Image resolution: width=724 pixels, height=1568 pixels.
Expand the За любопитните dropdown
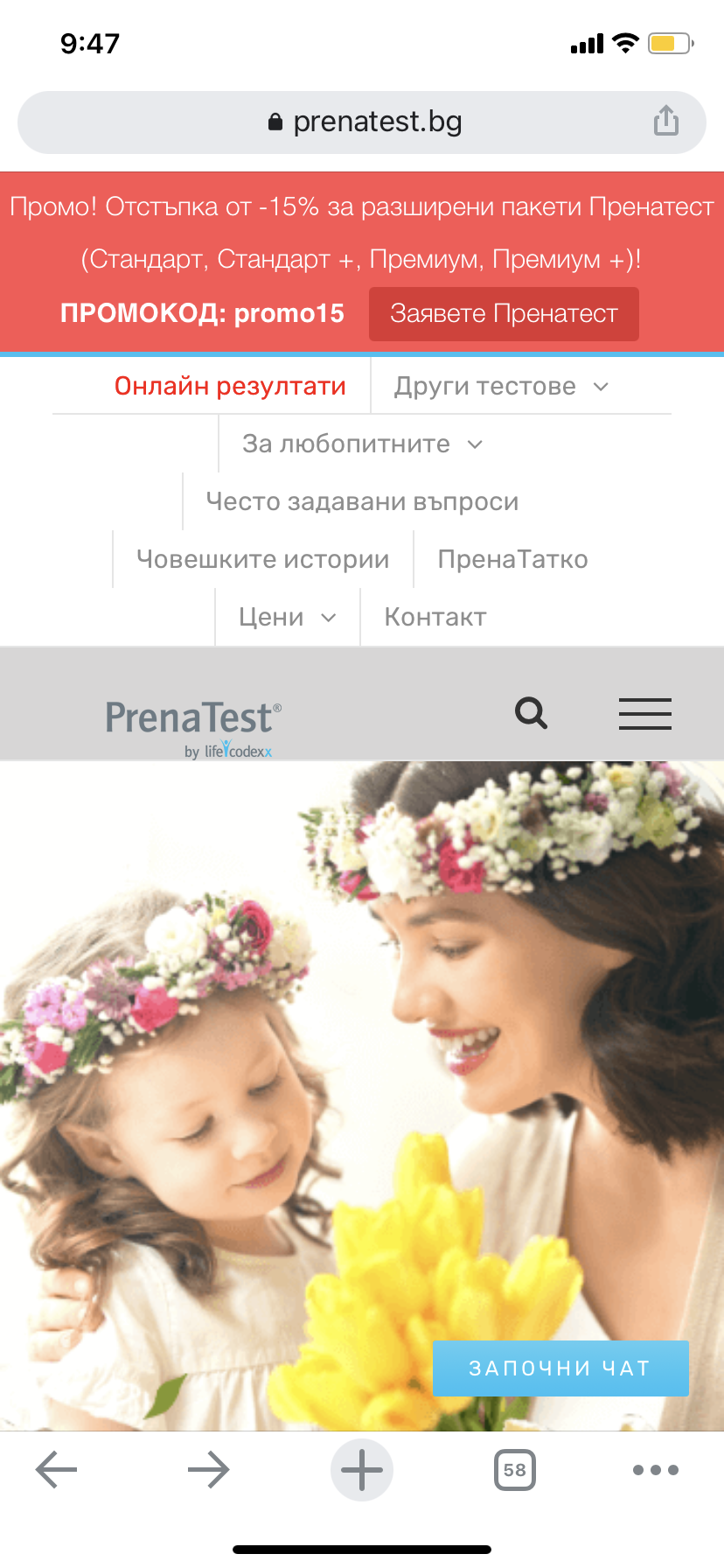(x=363, y=444)
